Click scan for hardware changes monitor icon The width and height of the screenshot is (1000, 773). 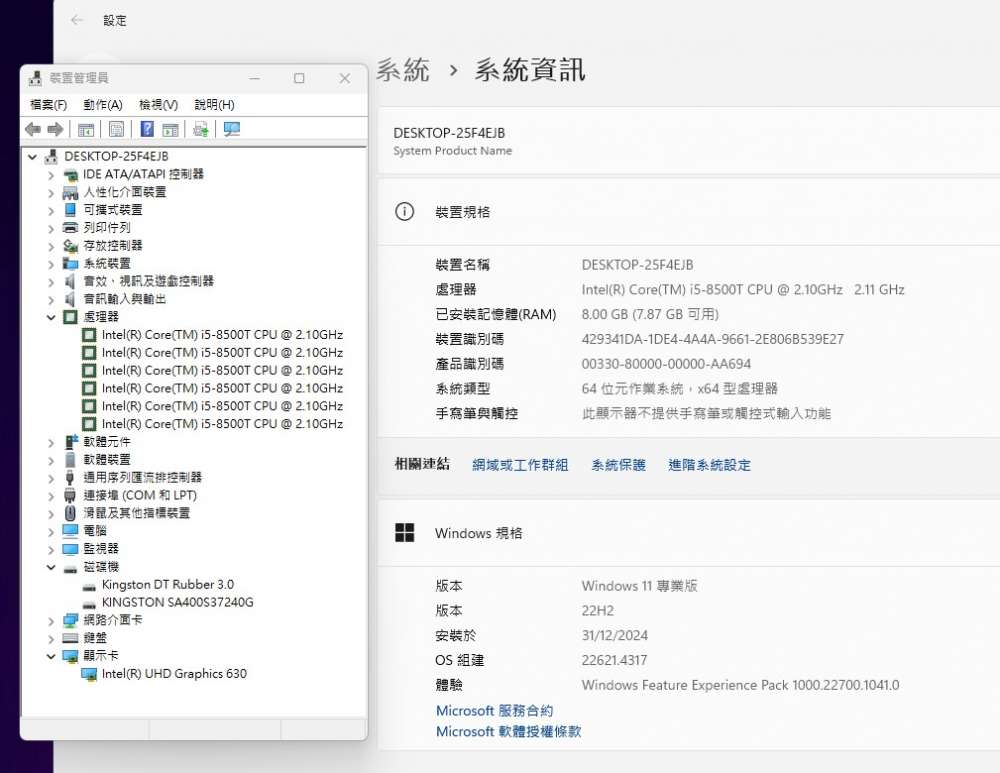pos(232,129)
